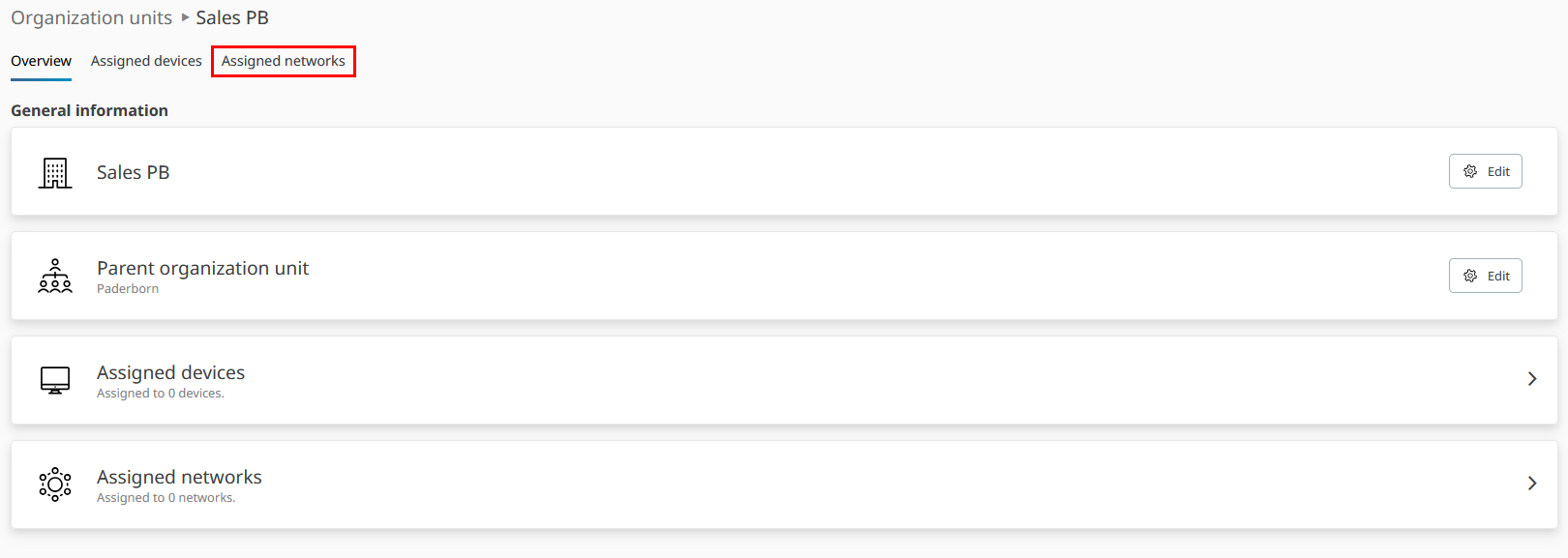Switch to the Assigned networks tab

[x=284, y=61]
